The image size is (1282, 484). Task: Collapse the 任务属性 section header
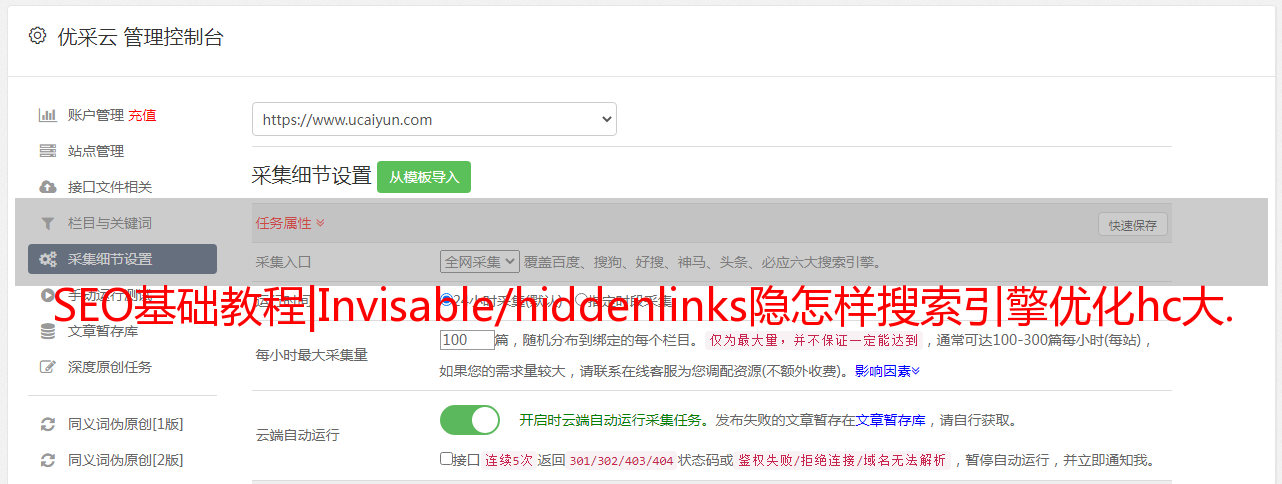point(290,223)
